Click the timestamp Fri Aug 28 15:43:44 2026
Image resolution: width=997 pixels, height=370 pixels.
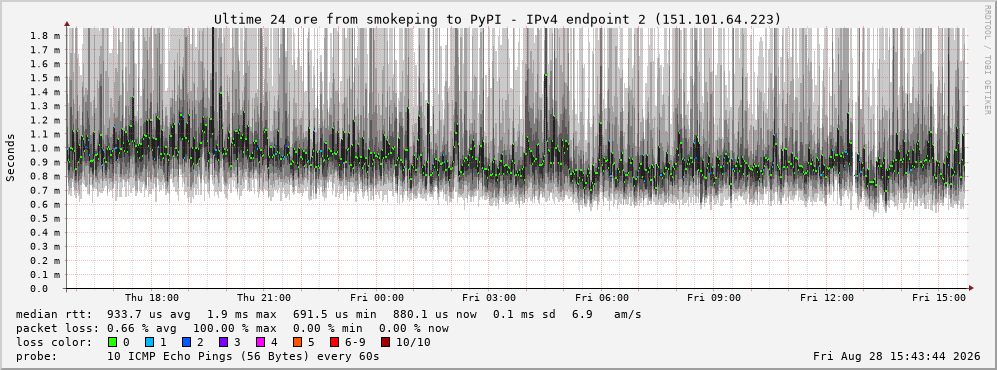pos(897,356)
